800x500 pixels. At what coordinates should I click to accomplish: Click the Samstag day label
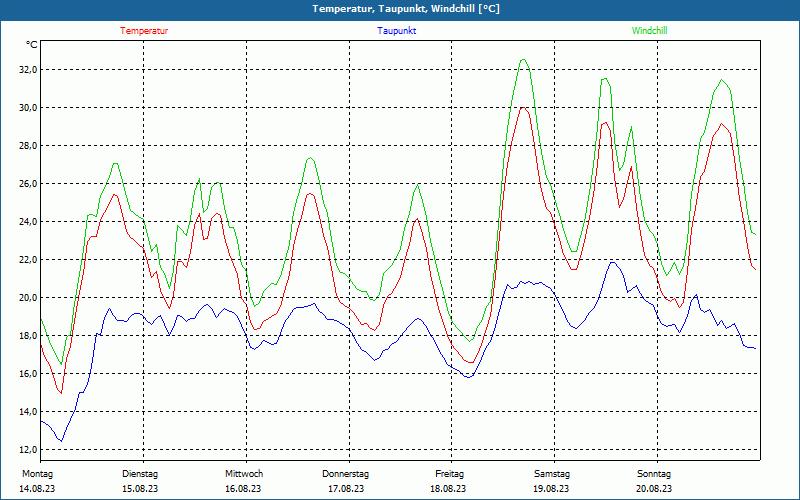click(x=552, y=474)
